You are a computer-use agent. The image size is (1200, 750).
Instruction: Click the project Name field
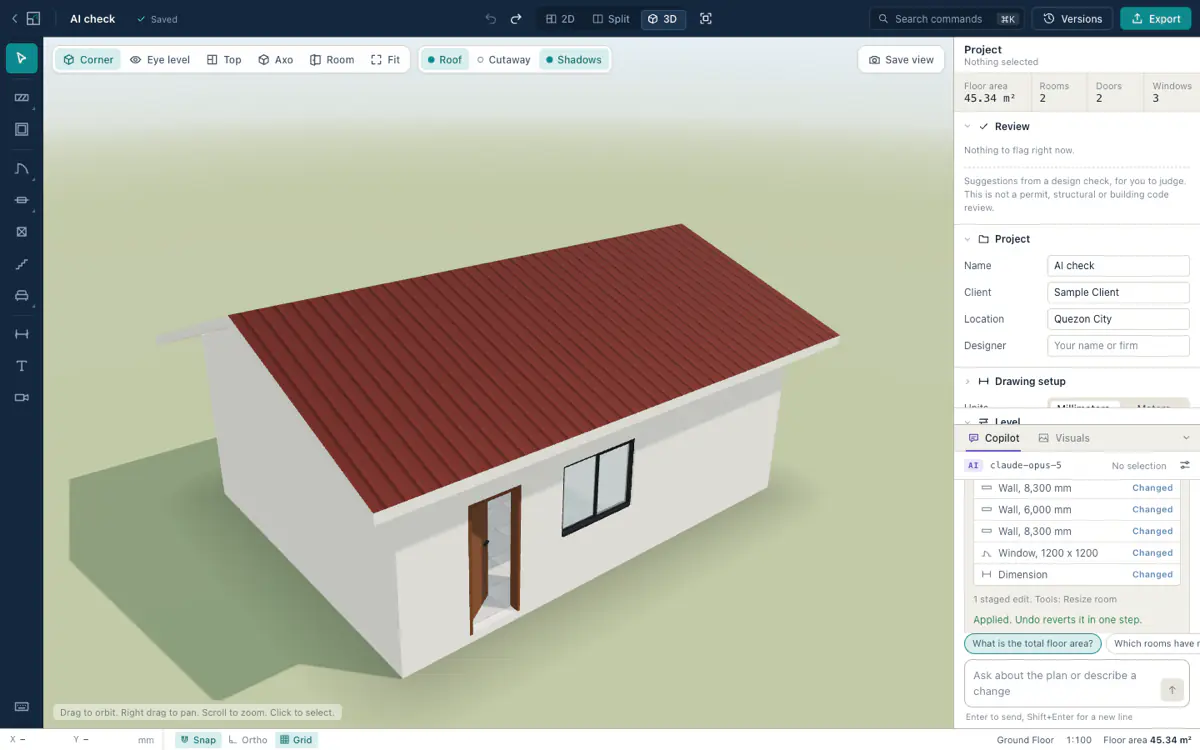tap(1118, 266)
